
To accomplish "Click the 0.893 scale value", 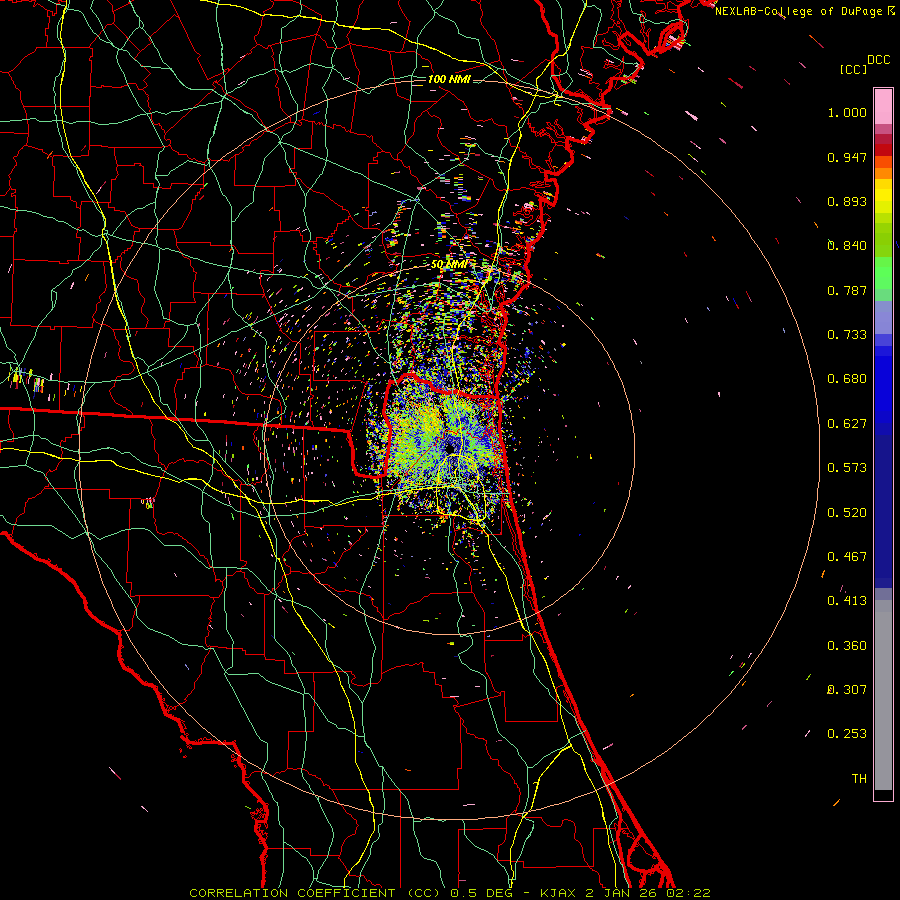I will click(x=847, y=201).
